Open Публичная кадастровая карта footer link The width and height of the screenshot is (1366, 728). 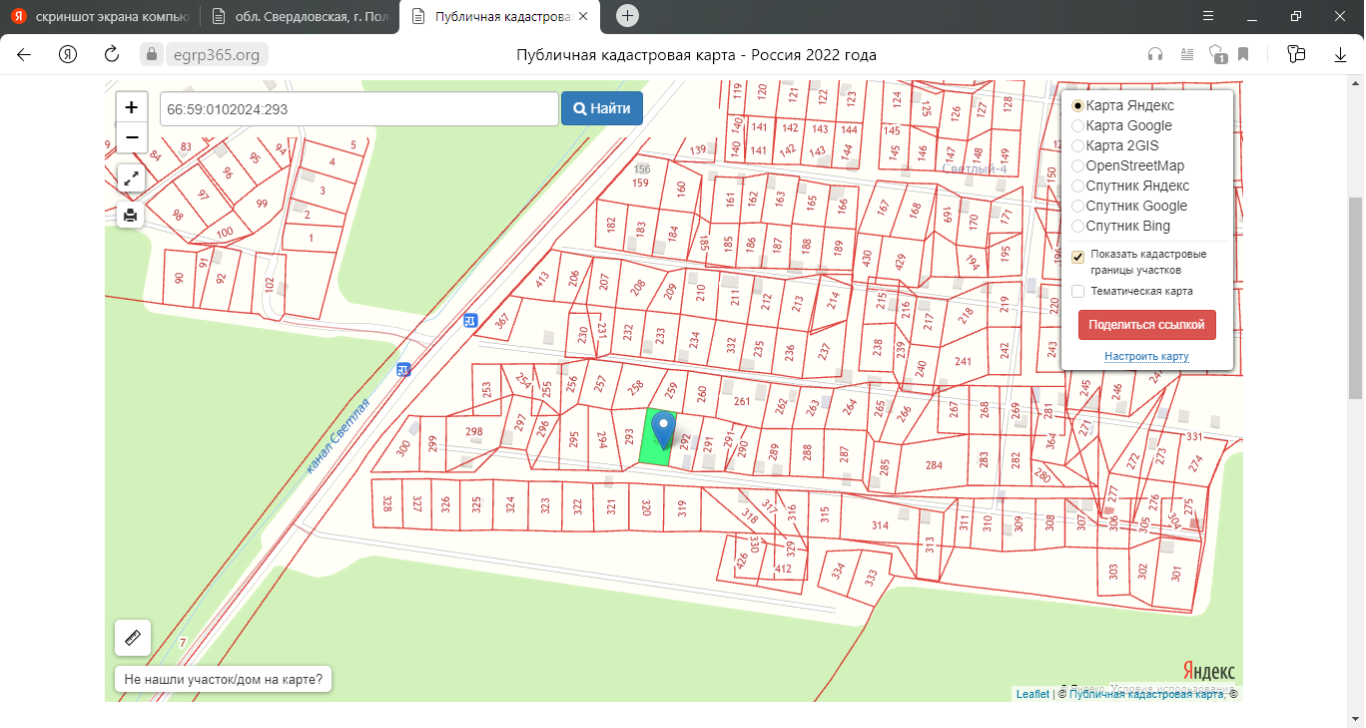[1147, 694]
